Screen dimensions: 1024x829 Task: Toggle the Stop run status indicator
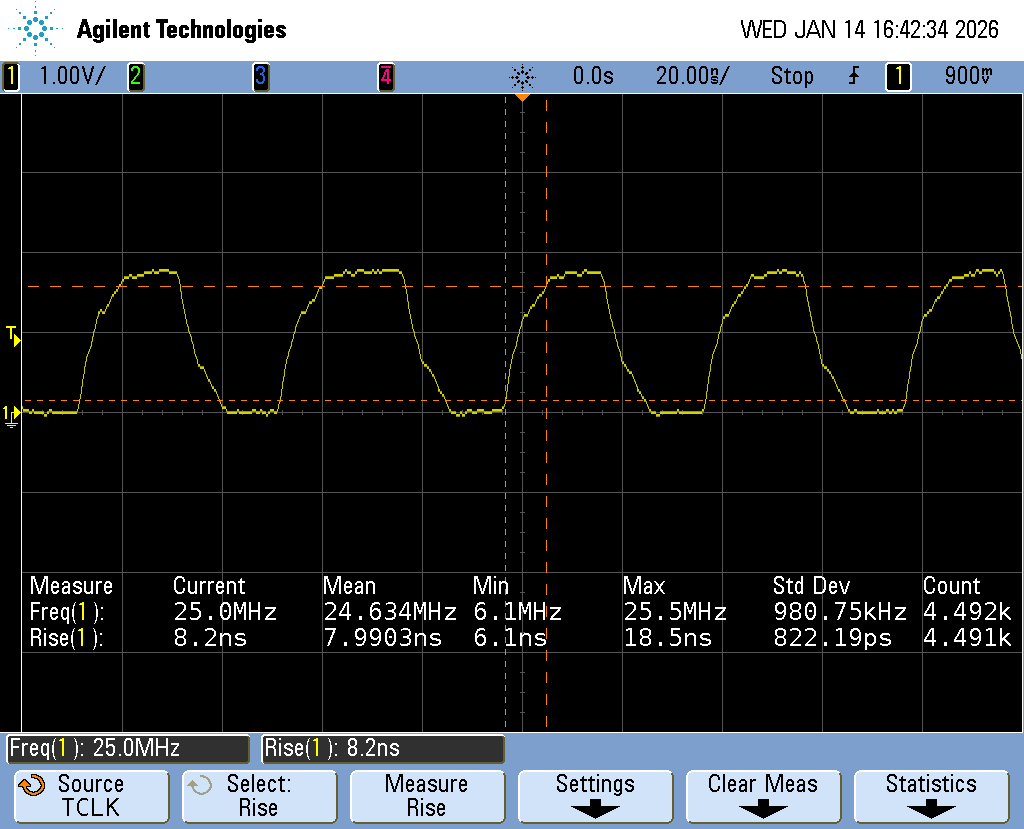[x=791, y=76]
